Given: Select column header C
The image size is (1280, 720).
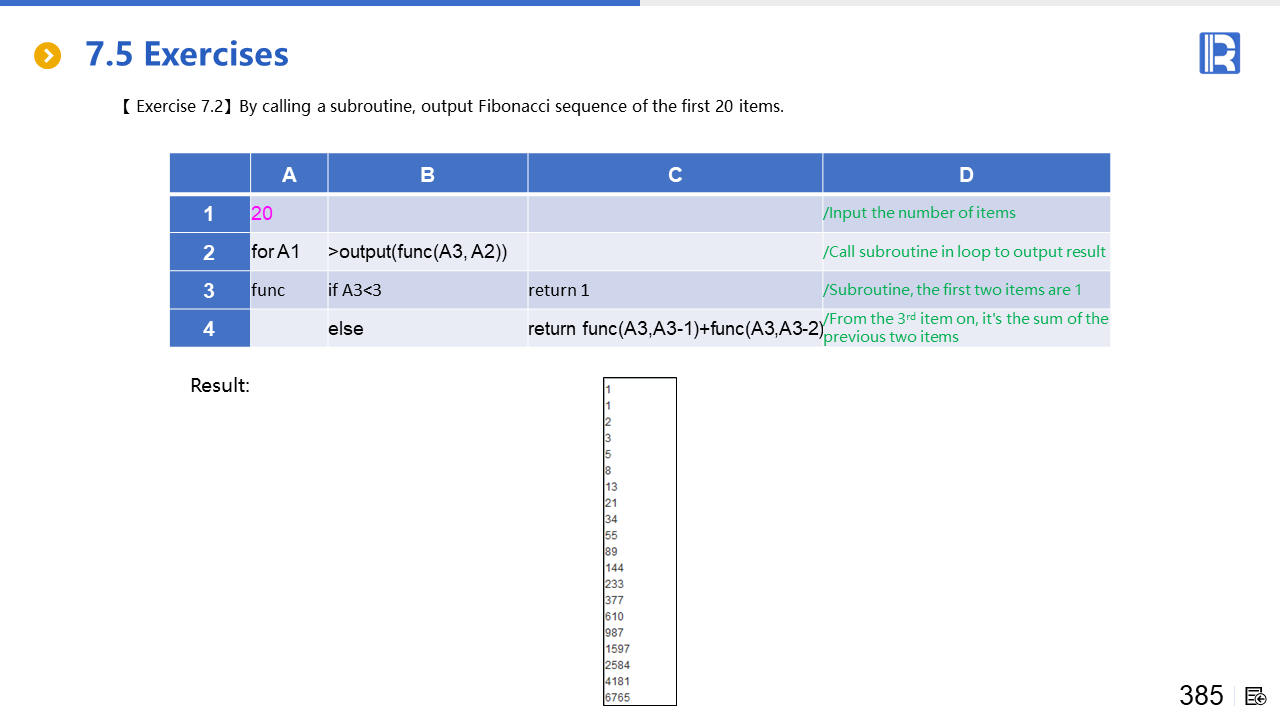Looking at the screenshot, I should point(675,174).
